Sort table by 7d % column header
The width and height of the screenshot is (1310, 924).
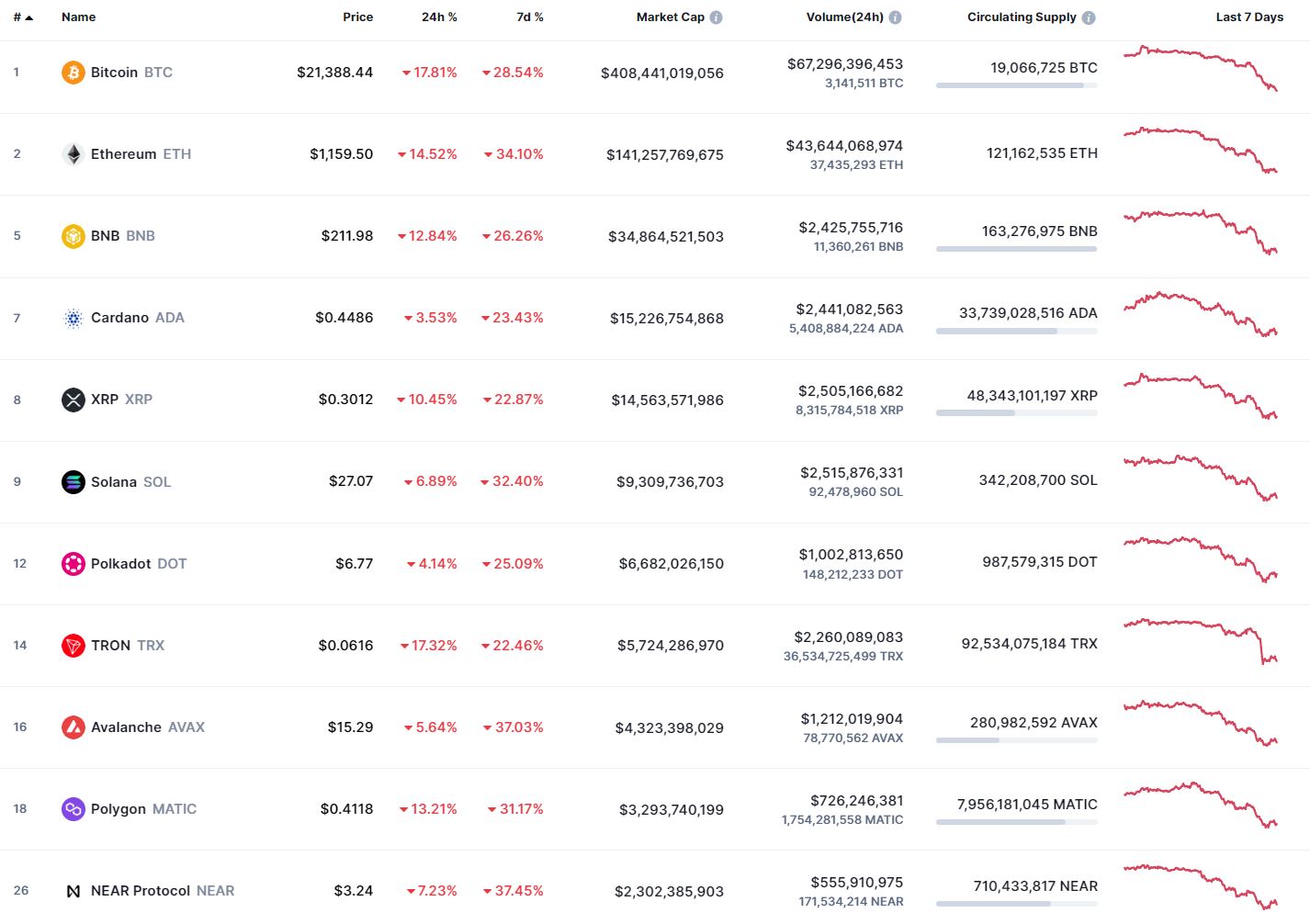coord(530,17)
